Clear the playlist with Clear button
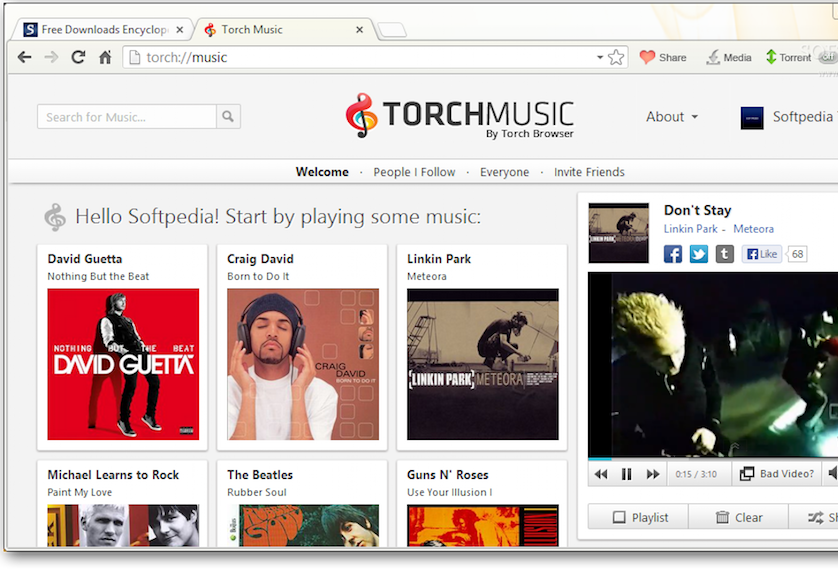 click(x=739, y=517)
